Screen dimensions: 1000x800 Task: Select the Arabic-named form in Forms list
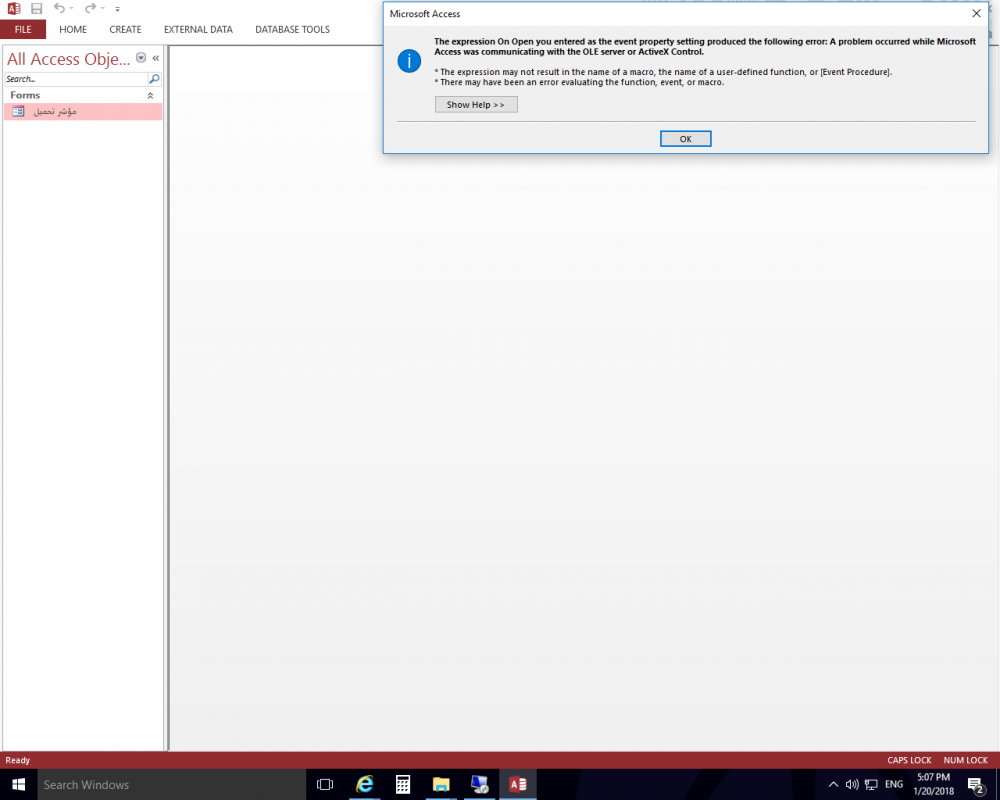[83, 112]
